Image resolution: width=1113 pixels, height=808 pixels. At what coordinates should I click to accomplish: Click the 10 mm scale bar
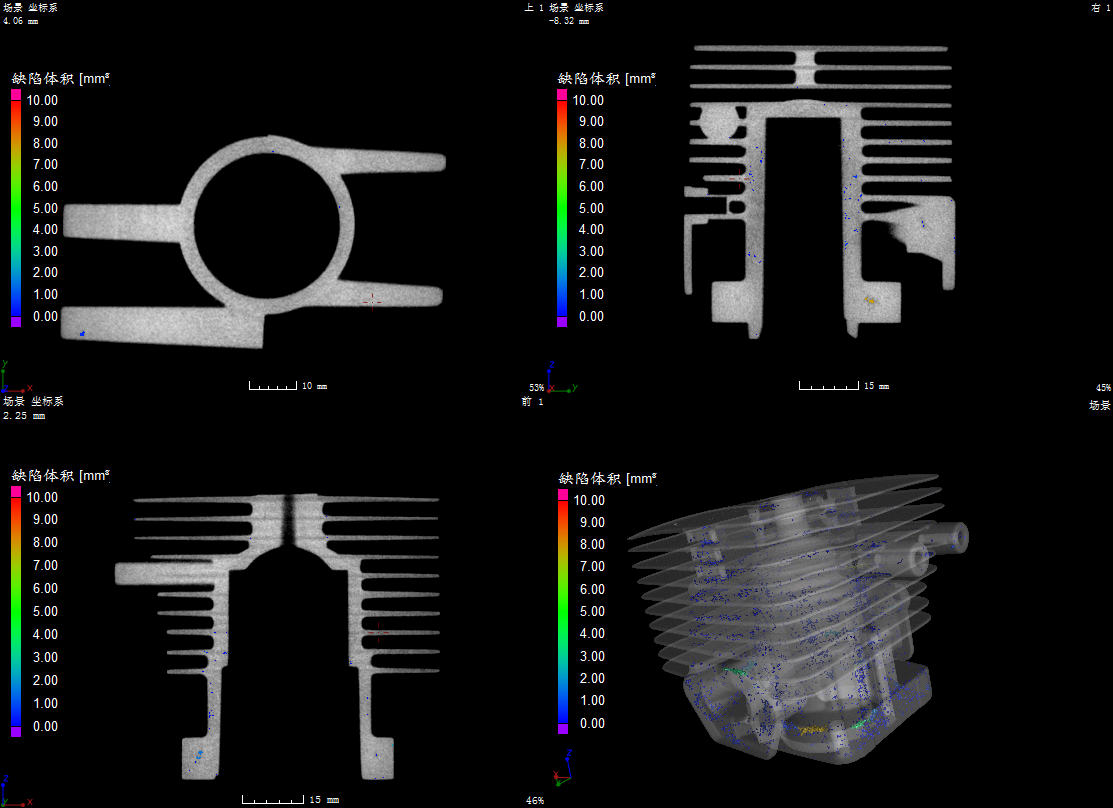pyautogui.click(x=273, y=385)
